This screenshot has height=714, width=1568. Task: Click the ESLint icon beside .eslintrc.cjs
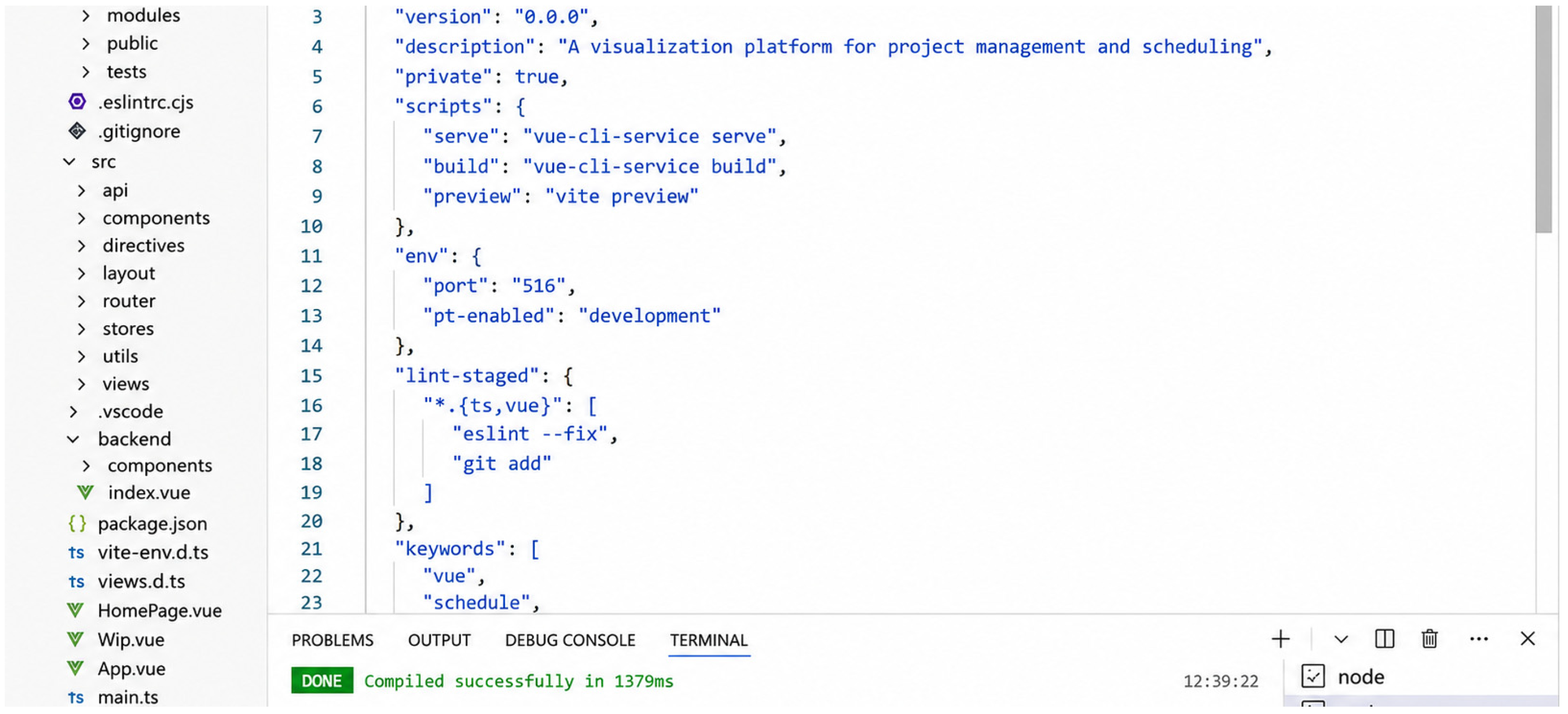(77, 102)
